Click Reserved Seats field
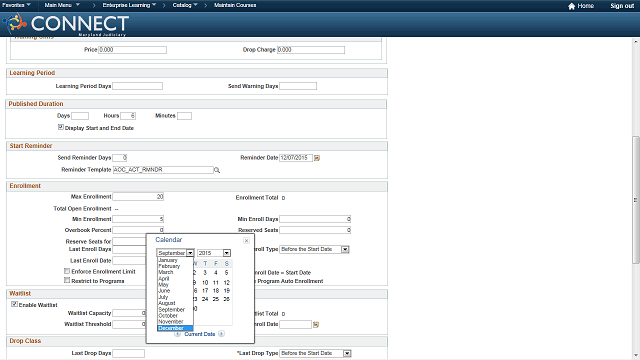Viewport: 640px width, 360px height. pos(315,230)
